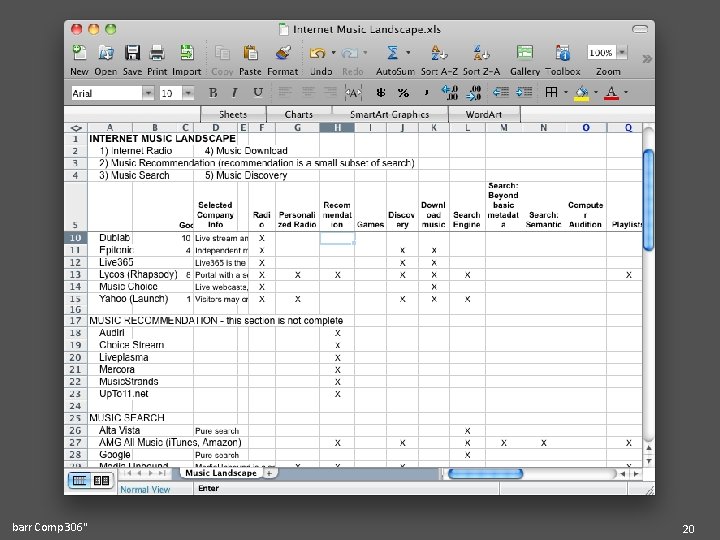
Task: Toggle Italic formatting button
Action: (x=235, y=93)
